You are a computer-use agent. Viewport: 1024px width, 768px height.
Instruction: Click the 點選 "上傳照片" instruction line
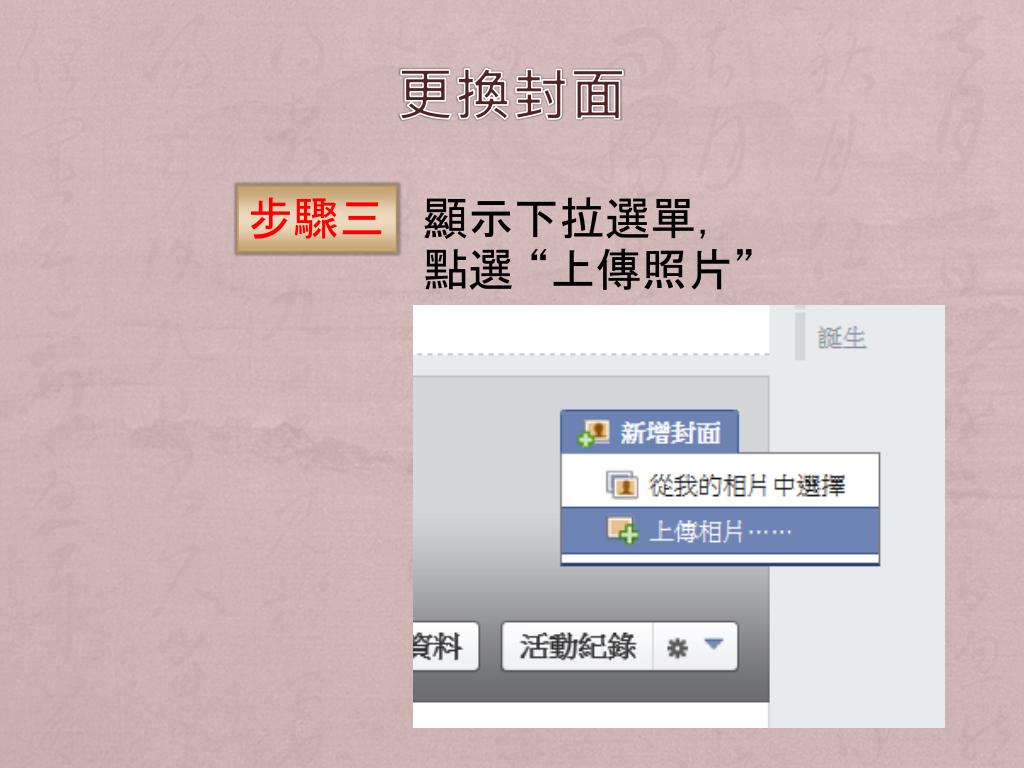[x=589, y=268]
